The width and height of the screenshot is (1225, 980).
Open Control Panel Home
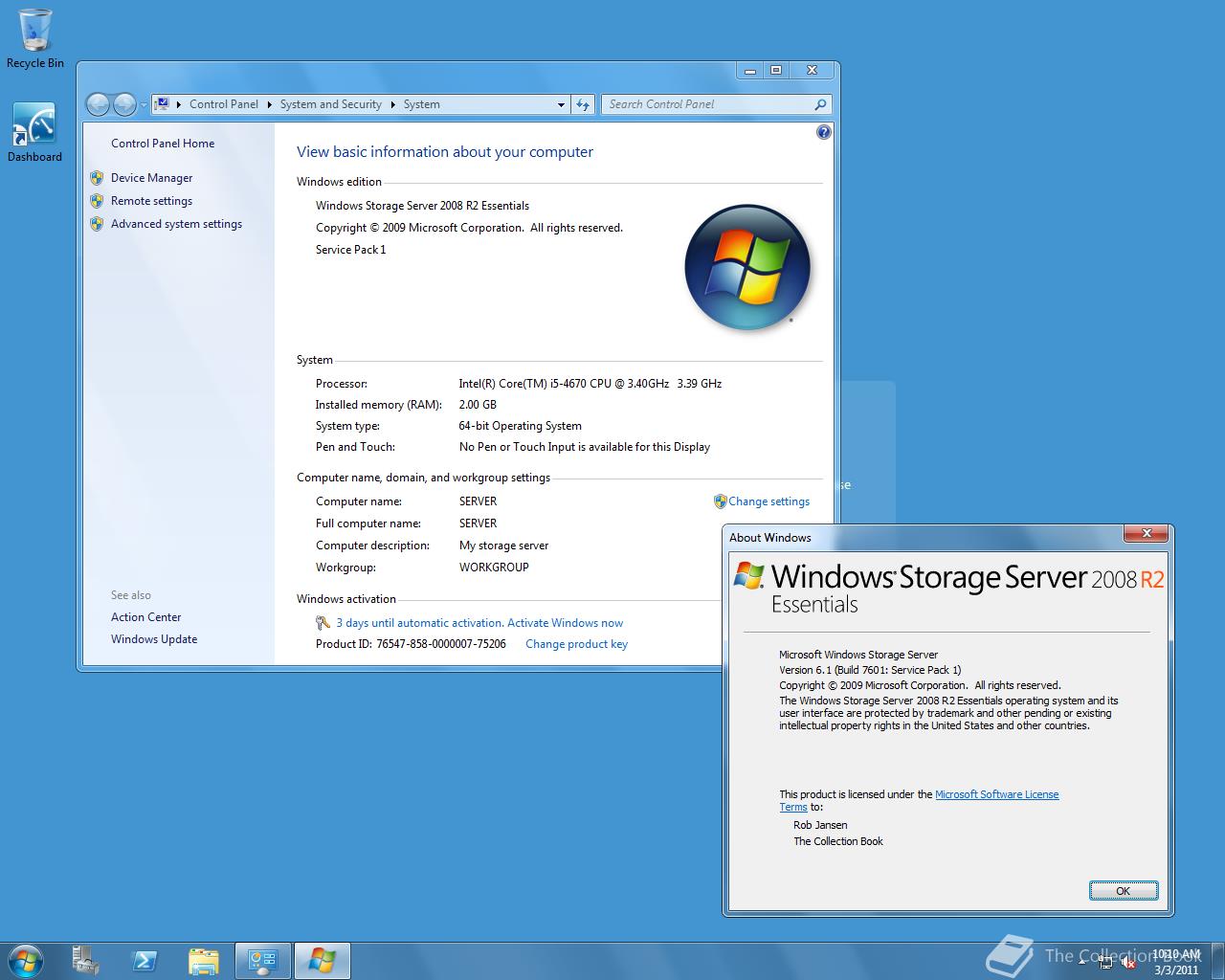click(x=163, y=144)
